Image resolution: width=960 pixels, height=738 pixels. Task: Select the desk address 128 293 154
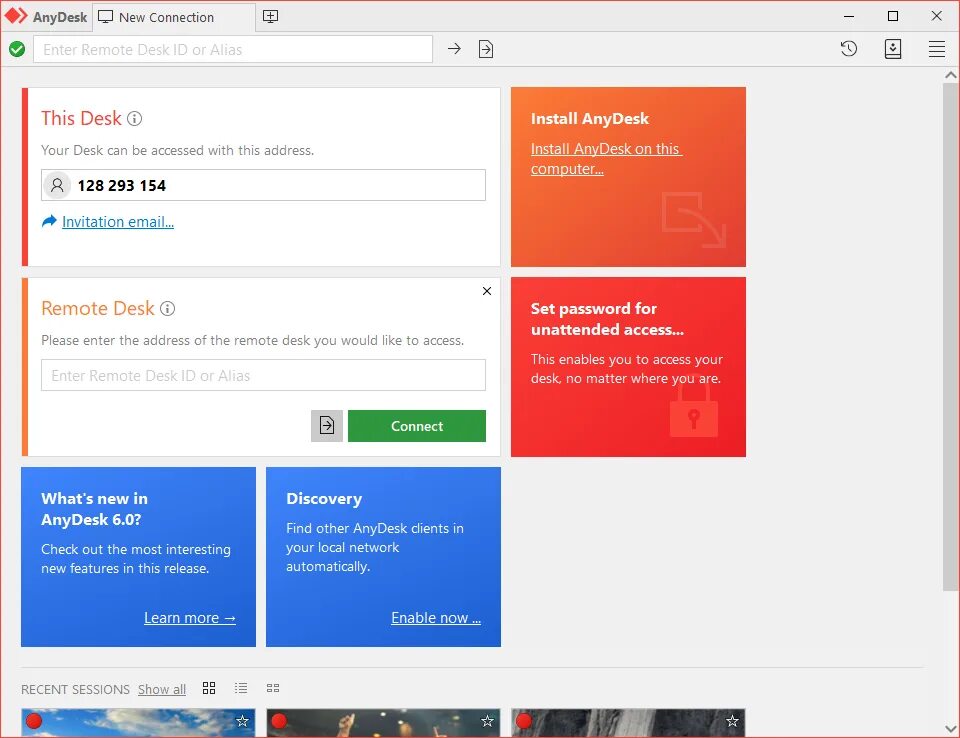click(121, 186)
